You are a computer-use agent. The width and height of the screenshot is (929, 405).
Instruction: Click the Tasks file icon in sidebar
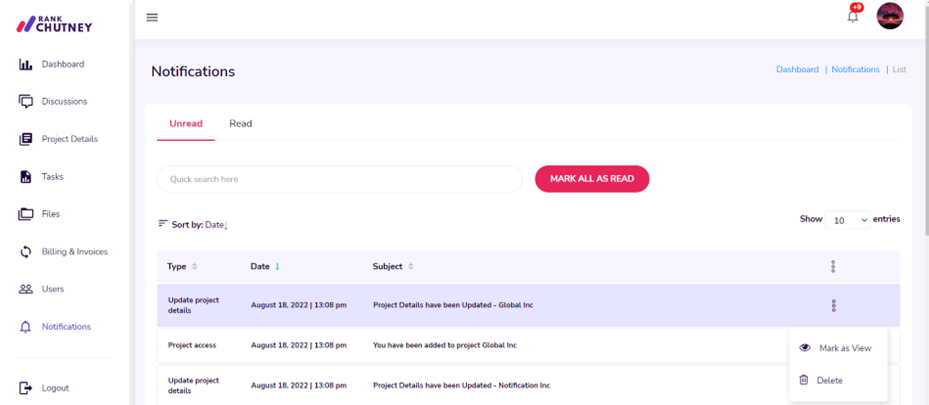point(25,176)
